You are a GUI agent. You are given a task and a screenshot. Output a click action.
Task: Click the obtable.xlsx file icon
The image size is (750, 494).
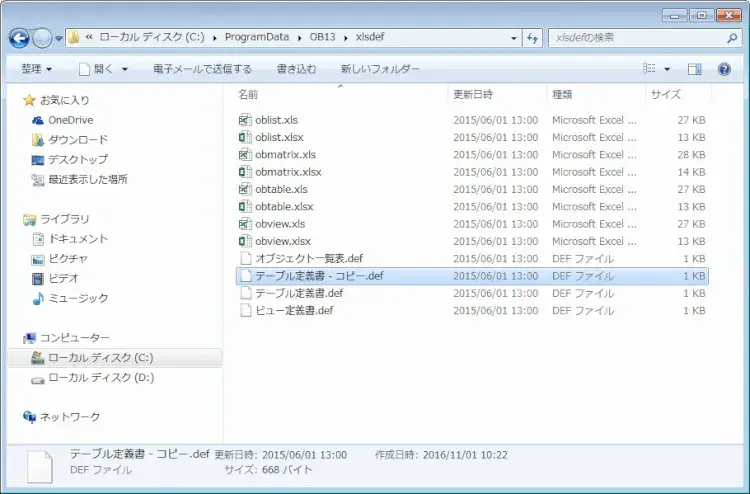tap(245, 207)
